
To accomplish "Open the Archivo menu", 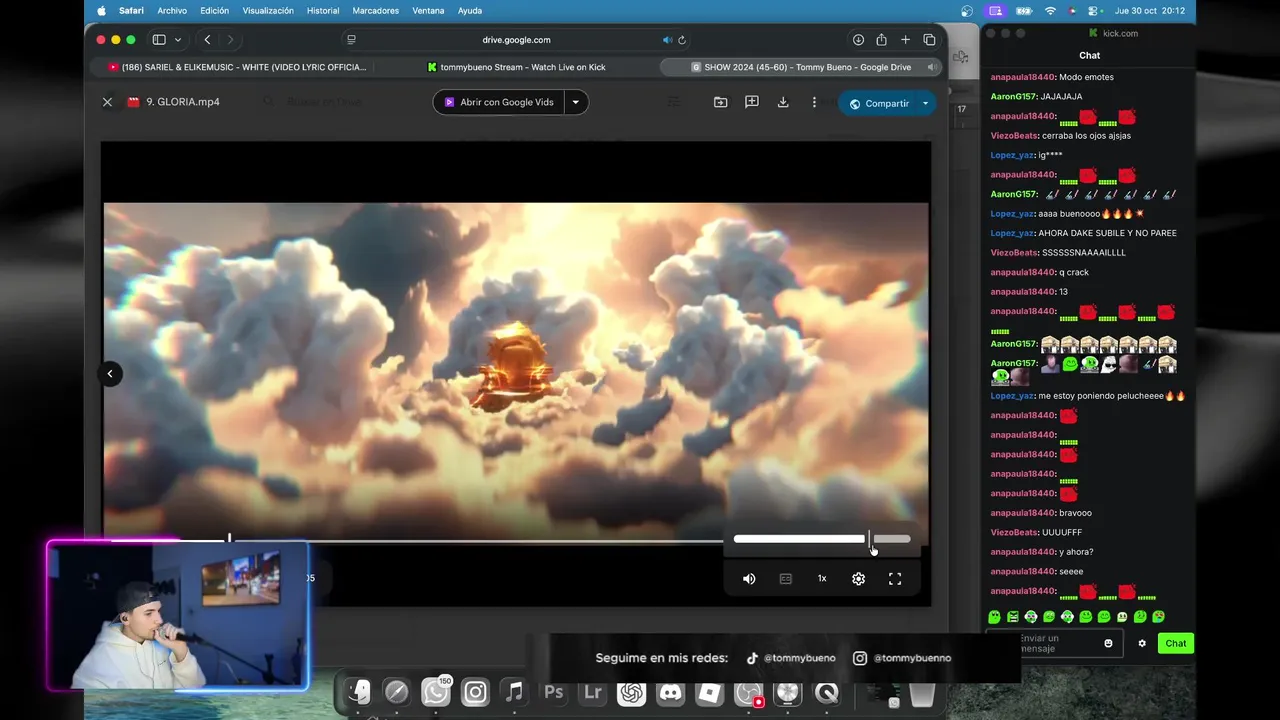I will point(172,11).
